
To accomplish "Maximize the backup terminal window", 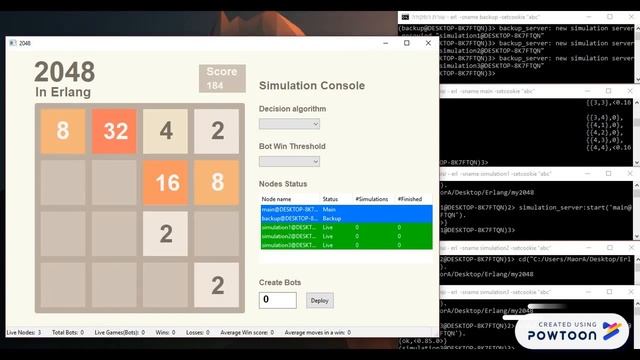I will [x=610, y=17].
